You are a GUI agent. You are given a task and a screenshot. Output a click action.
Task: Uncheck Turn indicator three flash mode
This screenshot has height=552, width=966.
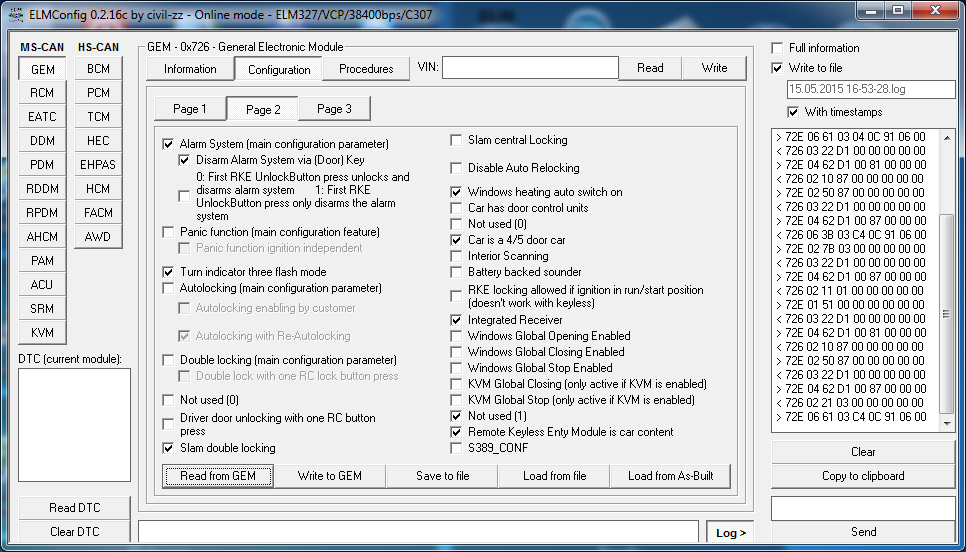pyautogui.click(x=169, y=272)
